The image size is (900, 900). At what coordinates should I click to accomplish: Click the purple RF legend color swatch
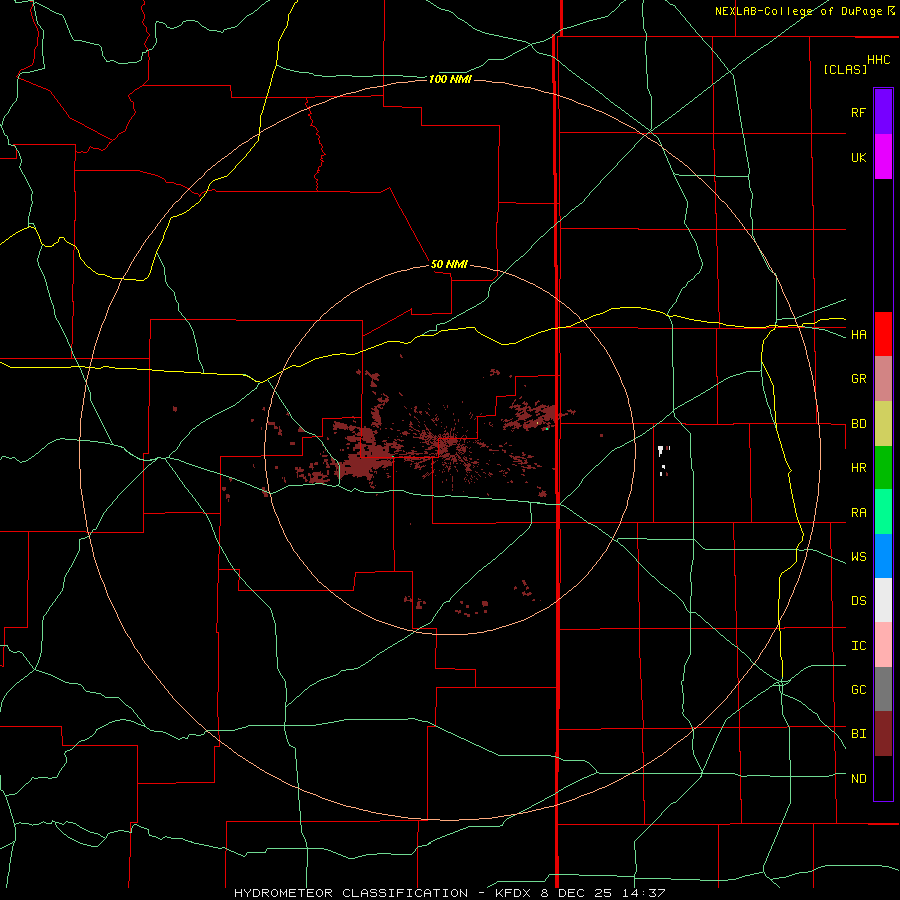tap(883, 112)
